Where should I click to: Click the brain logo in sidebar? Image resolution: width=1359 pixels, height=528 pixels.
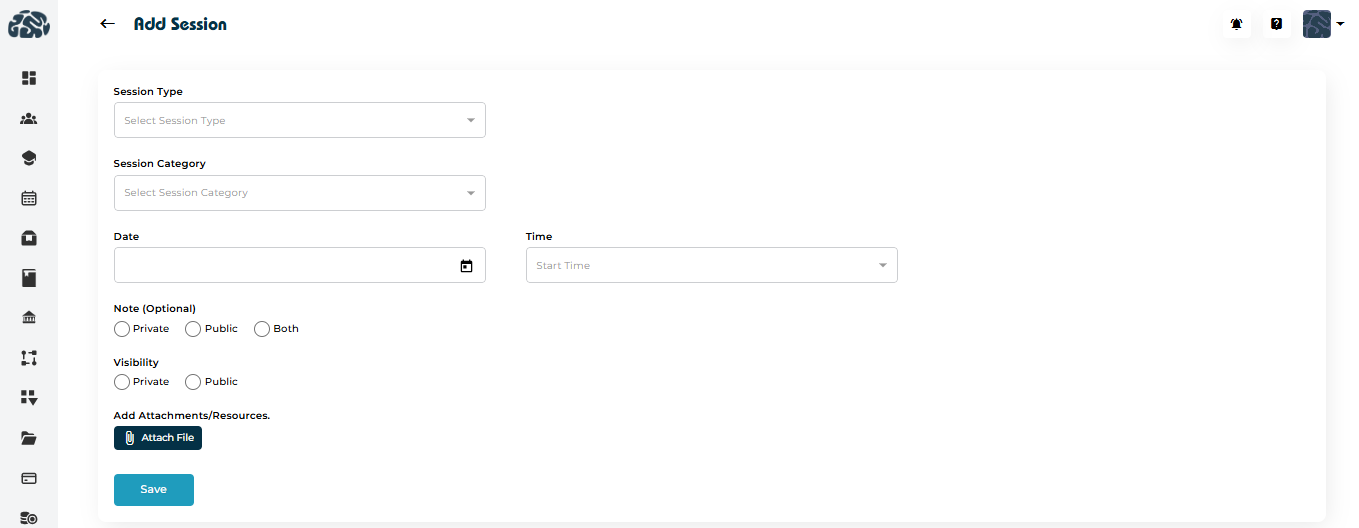pos(29,24)
